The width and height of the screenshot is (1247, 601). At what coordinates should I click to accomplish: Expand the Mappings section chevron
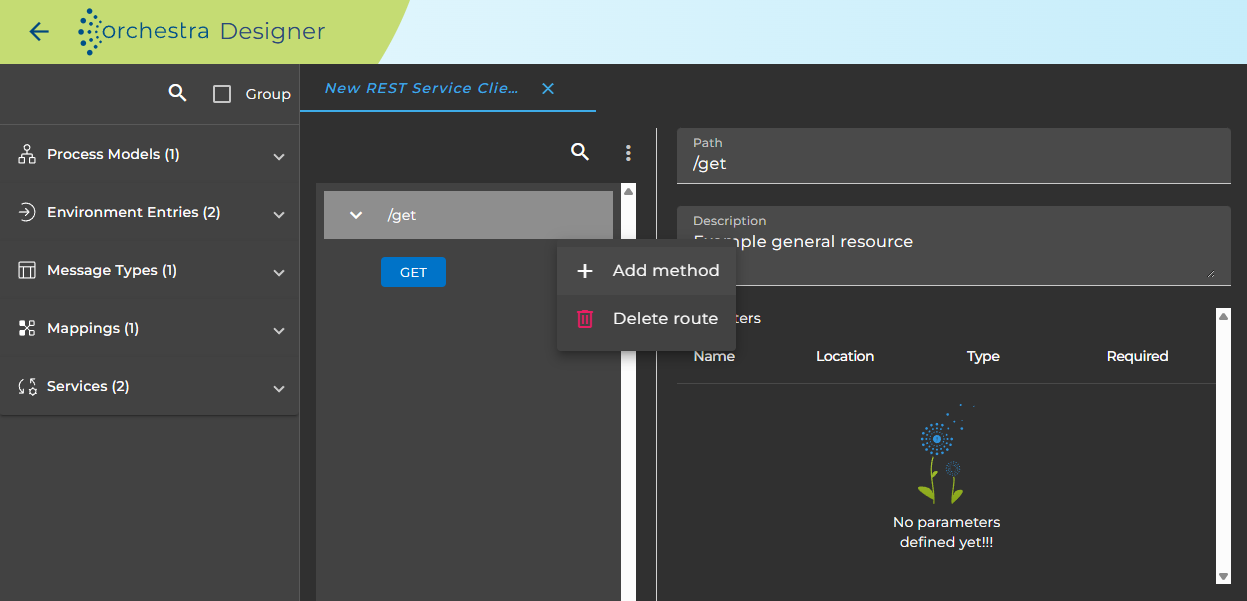click(x=279, y=331)
